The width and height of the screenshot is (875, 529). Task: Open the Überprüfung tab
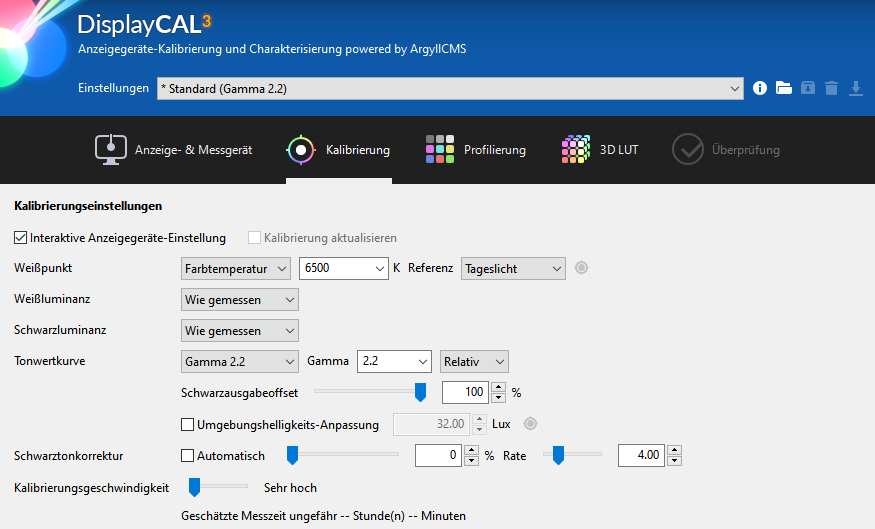(725, 150)
